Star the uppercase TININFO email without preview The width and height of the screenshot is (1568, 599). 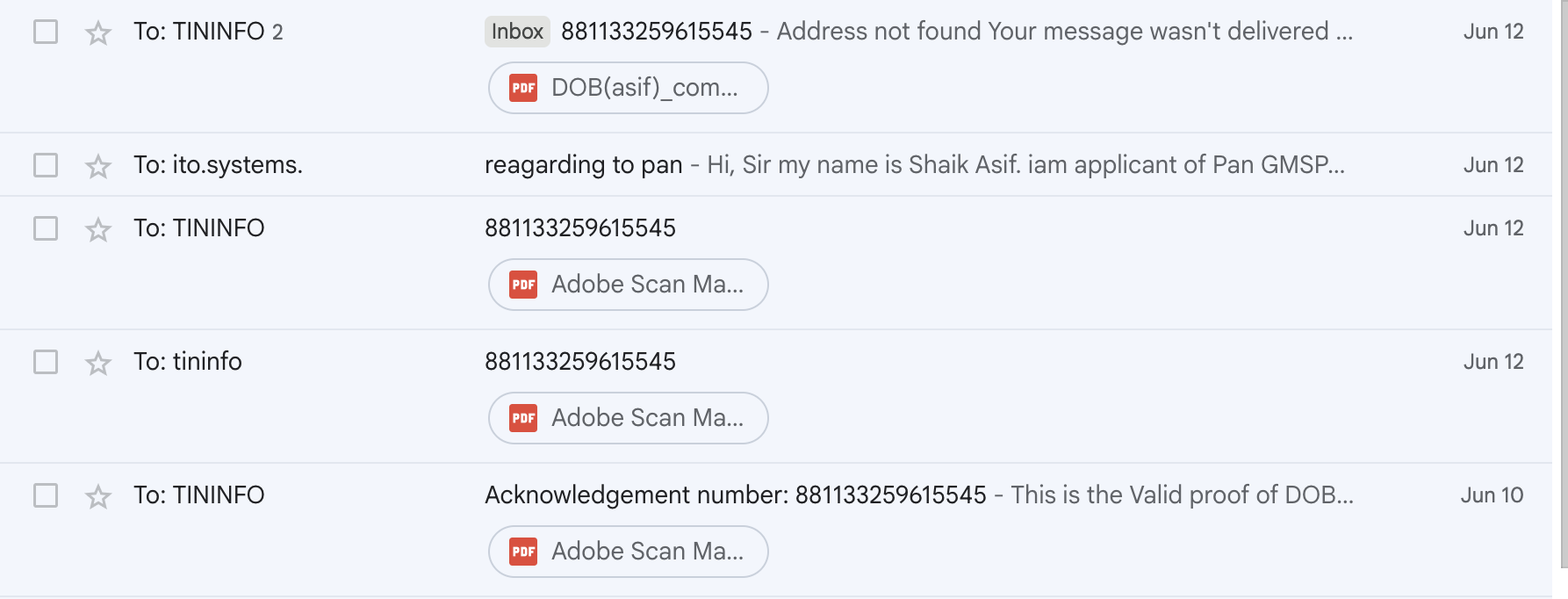[98, 229]
